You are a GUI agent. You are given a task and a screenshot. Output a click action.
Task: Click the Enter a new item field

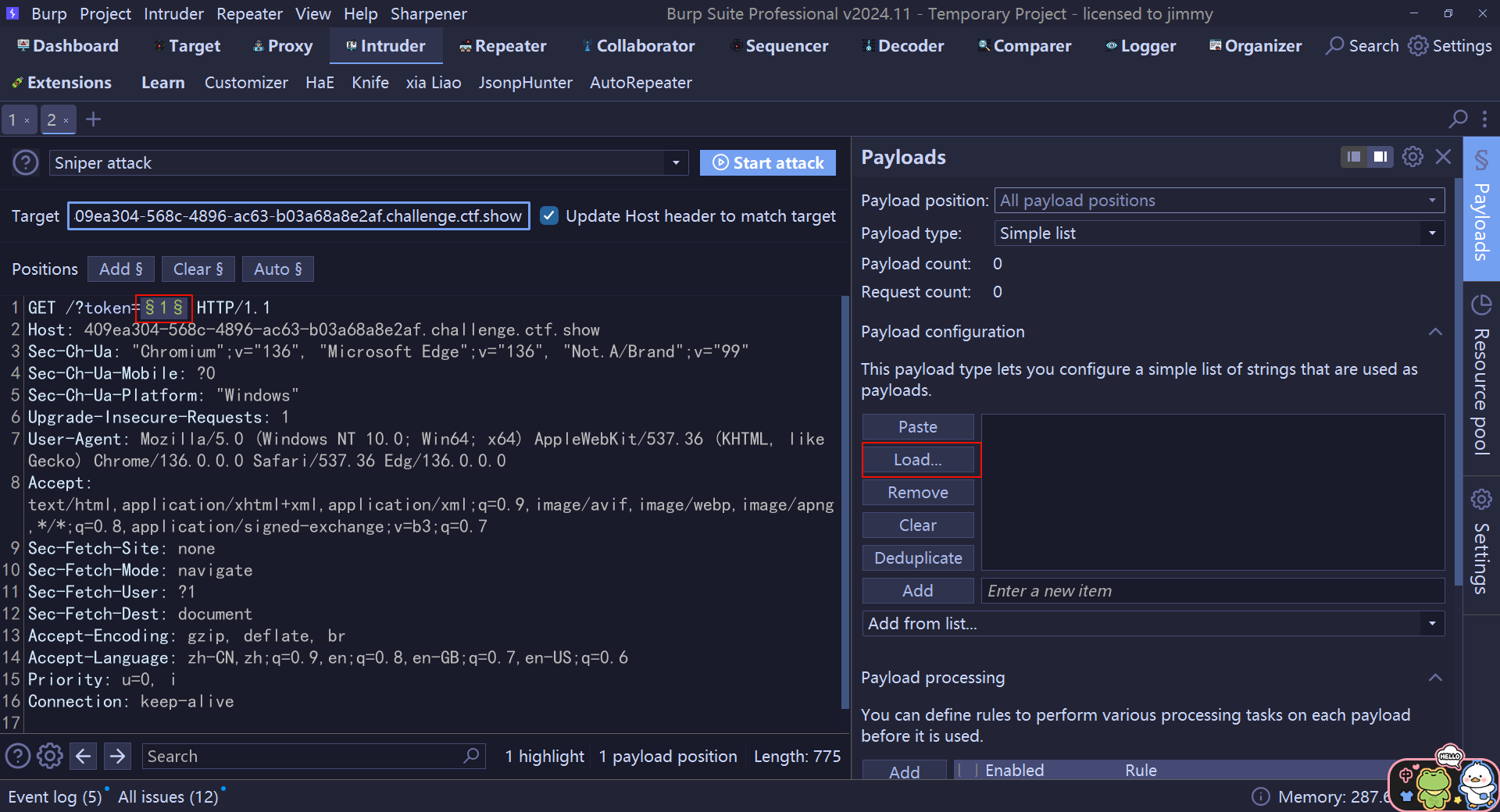(1212, 591)
